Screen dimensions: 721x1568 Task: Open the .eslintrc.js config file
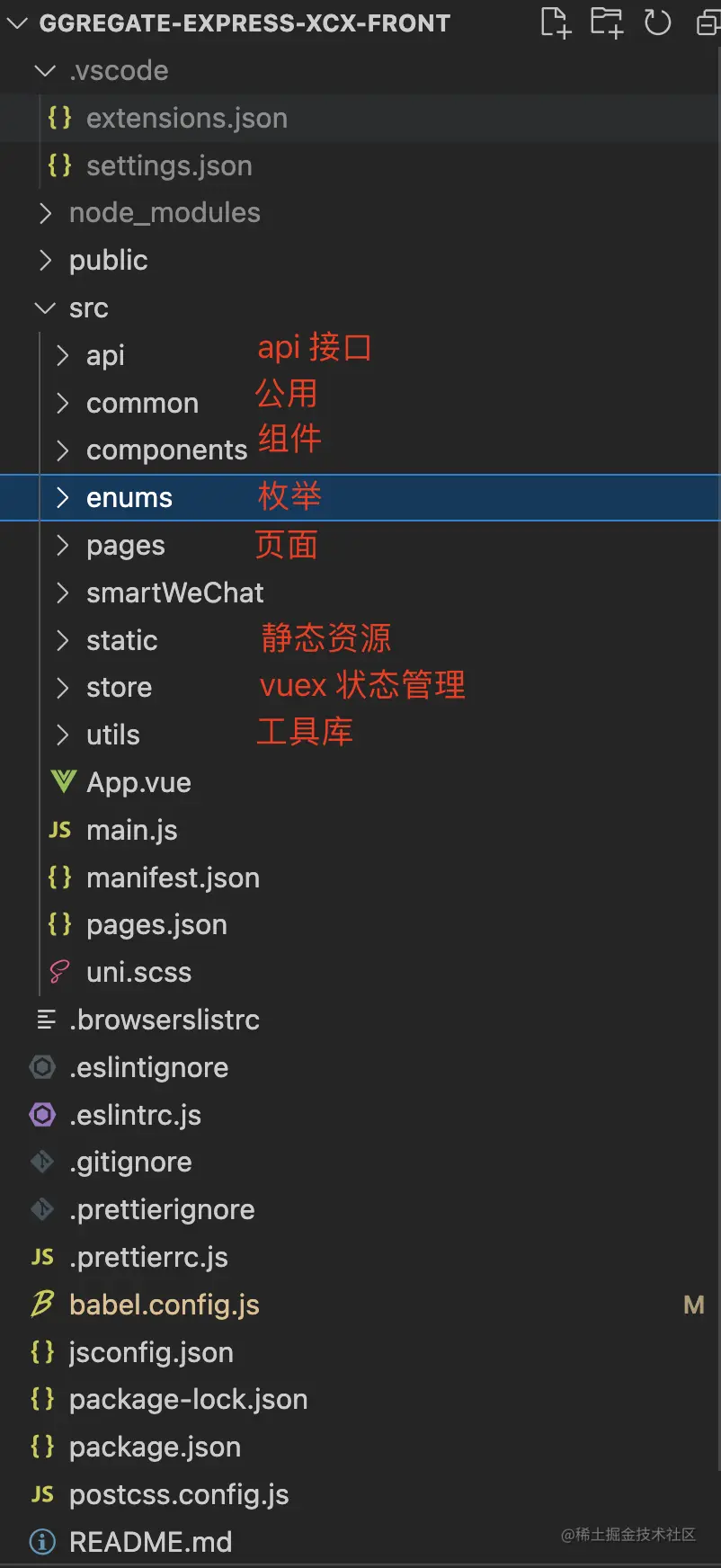(135, 1115)
